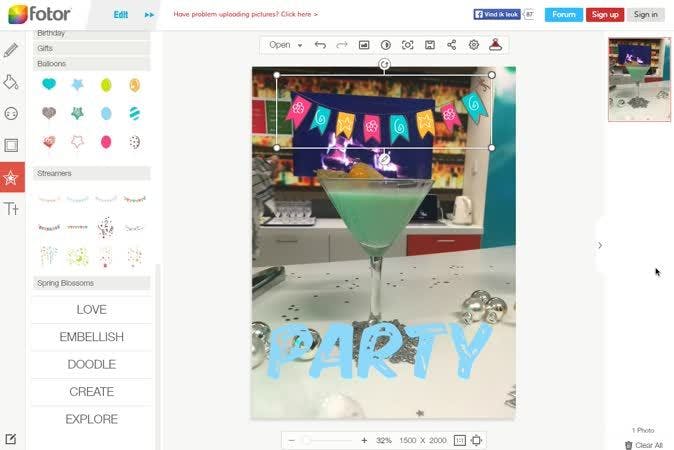Select the stickers star tool

pyautogui.click(x=12, y=177)
